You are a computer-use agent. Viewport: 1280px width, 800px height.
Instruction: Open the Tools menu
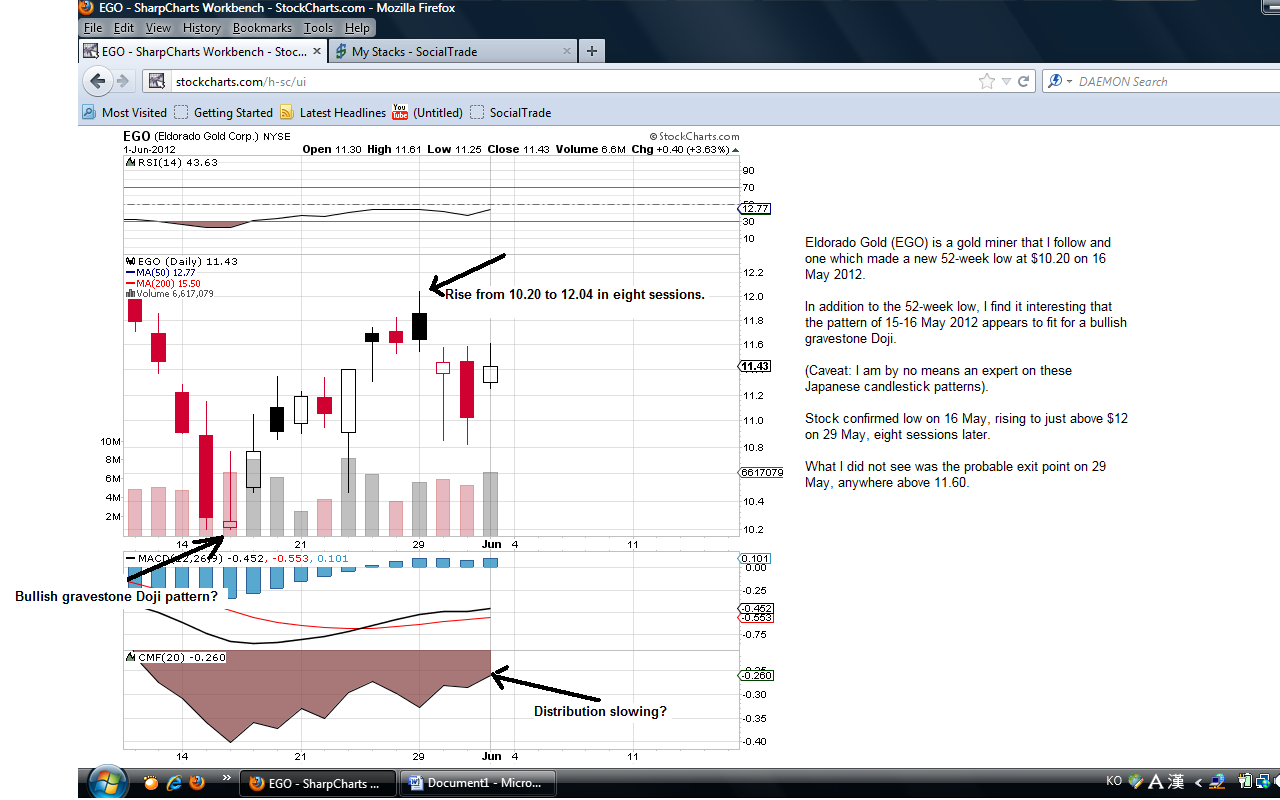[x=319, y=28]
